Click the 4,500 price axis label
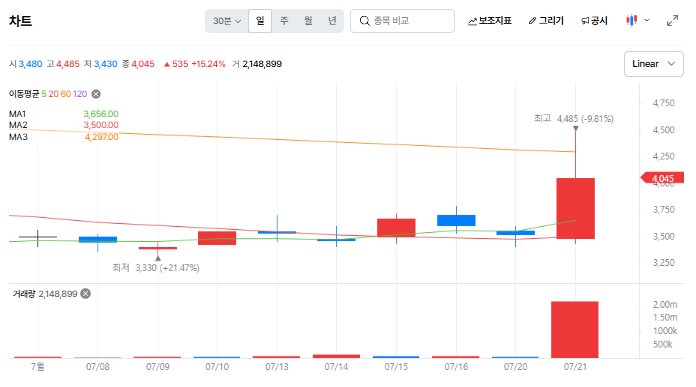 pyautogui.click(x=664, y=130)
